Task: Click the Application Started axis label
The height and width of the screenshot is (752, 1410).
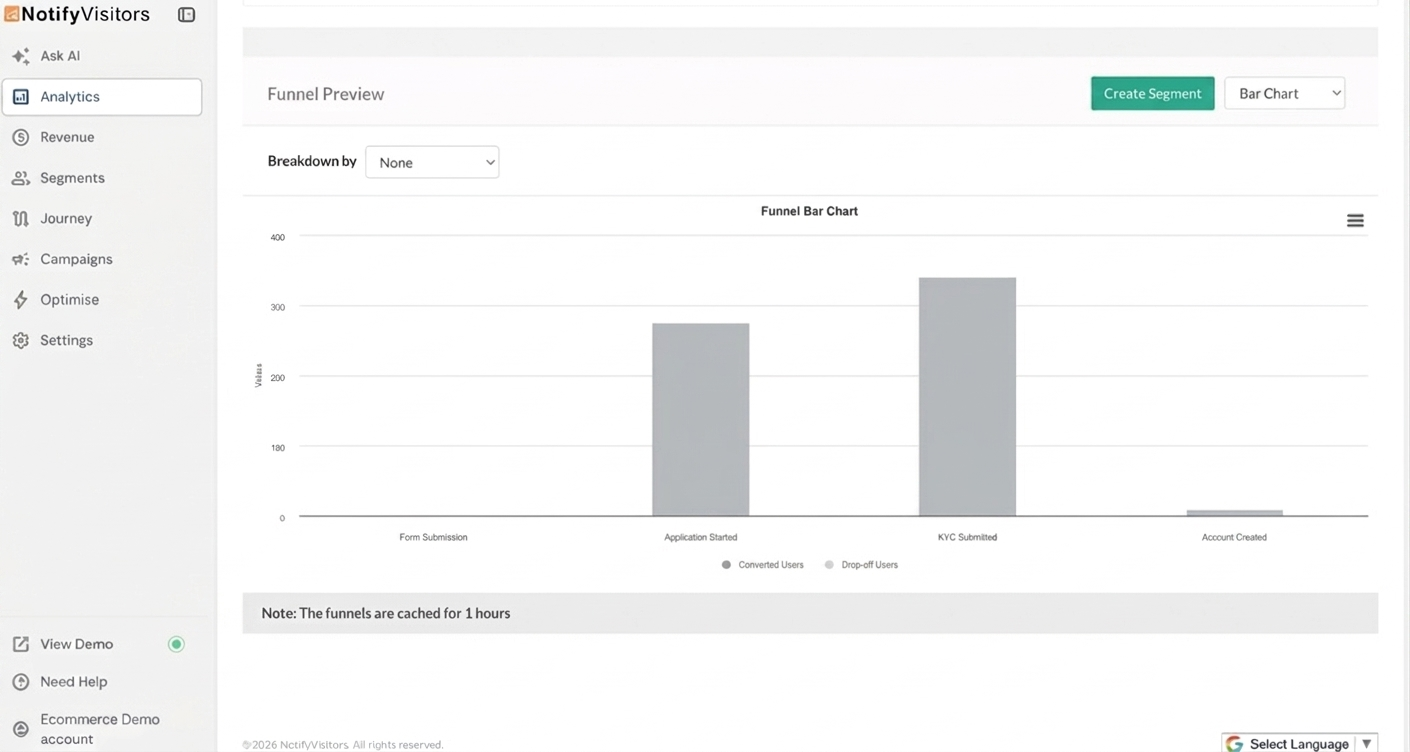Action: point(700,537)
